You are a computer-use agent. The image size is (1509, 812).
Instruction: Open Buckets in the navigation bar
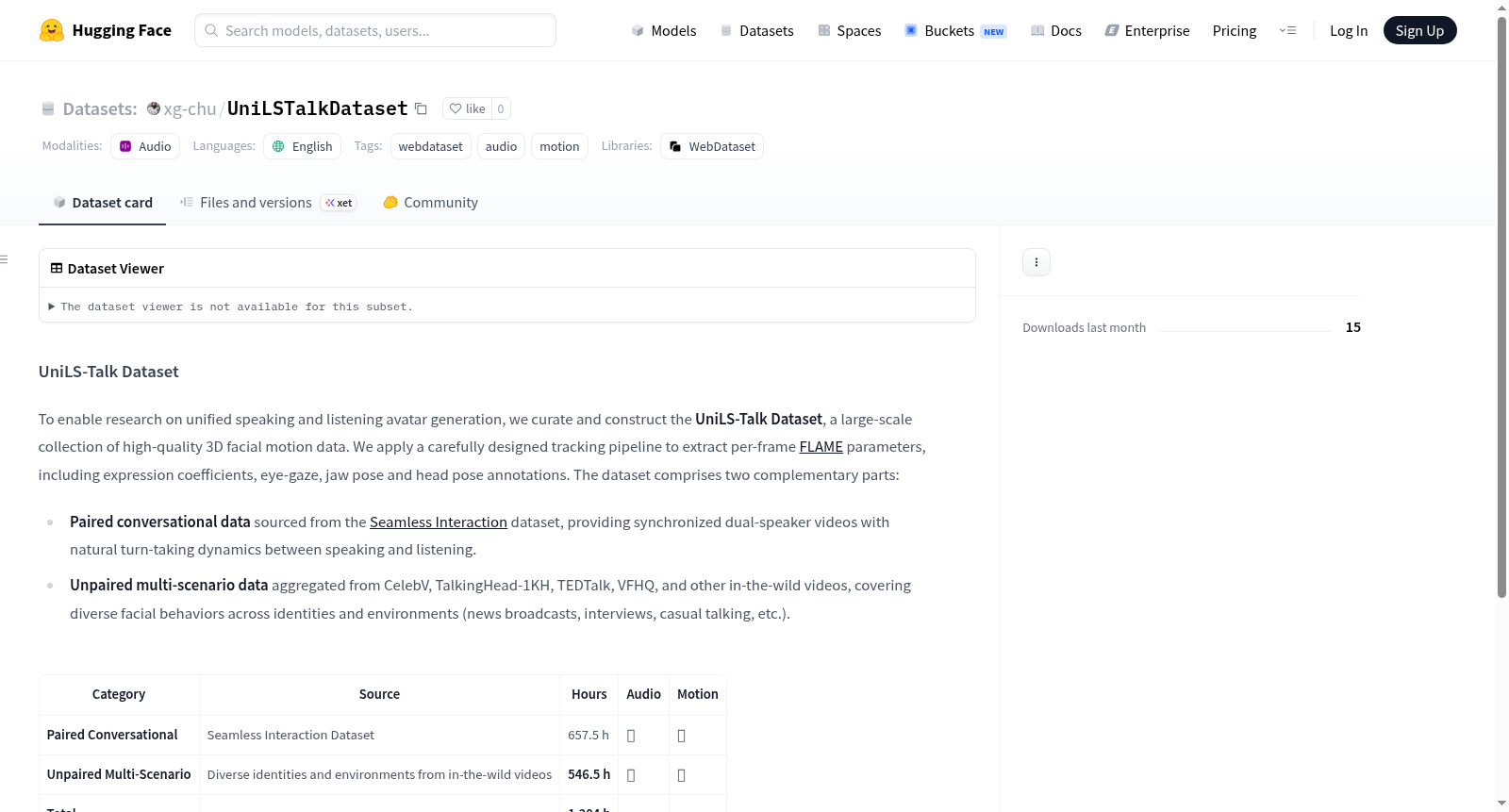point(955,30)
